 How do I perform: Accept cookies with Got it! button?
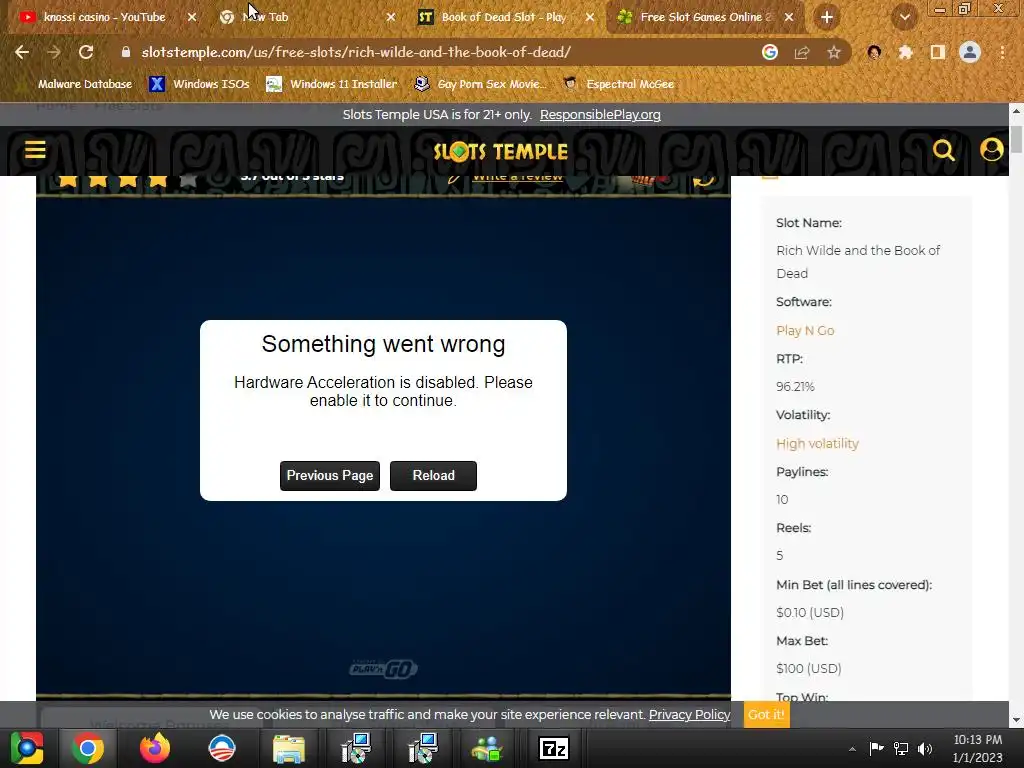pyautogui.click(x=766, y=714)
